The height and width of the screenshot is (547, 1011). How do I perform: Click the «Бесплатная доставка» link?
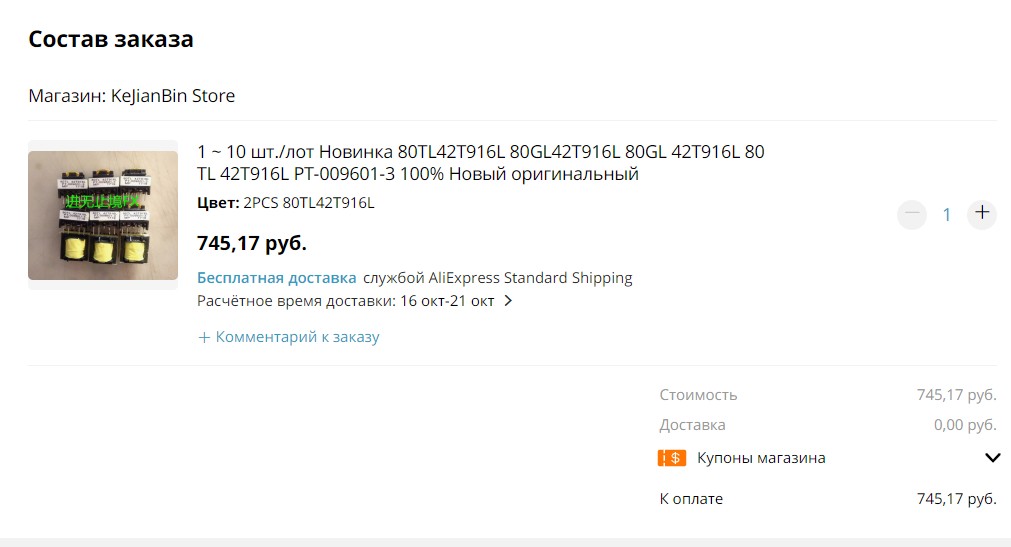(x=276, y=278)
